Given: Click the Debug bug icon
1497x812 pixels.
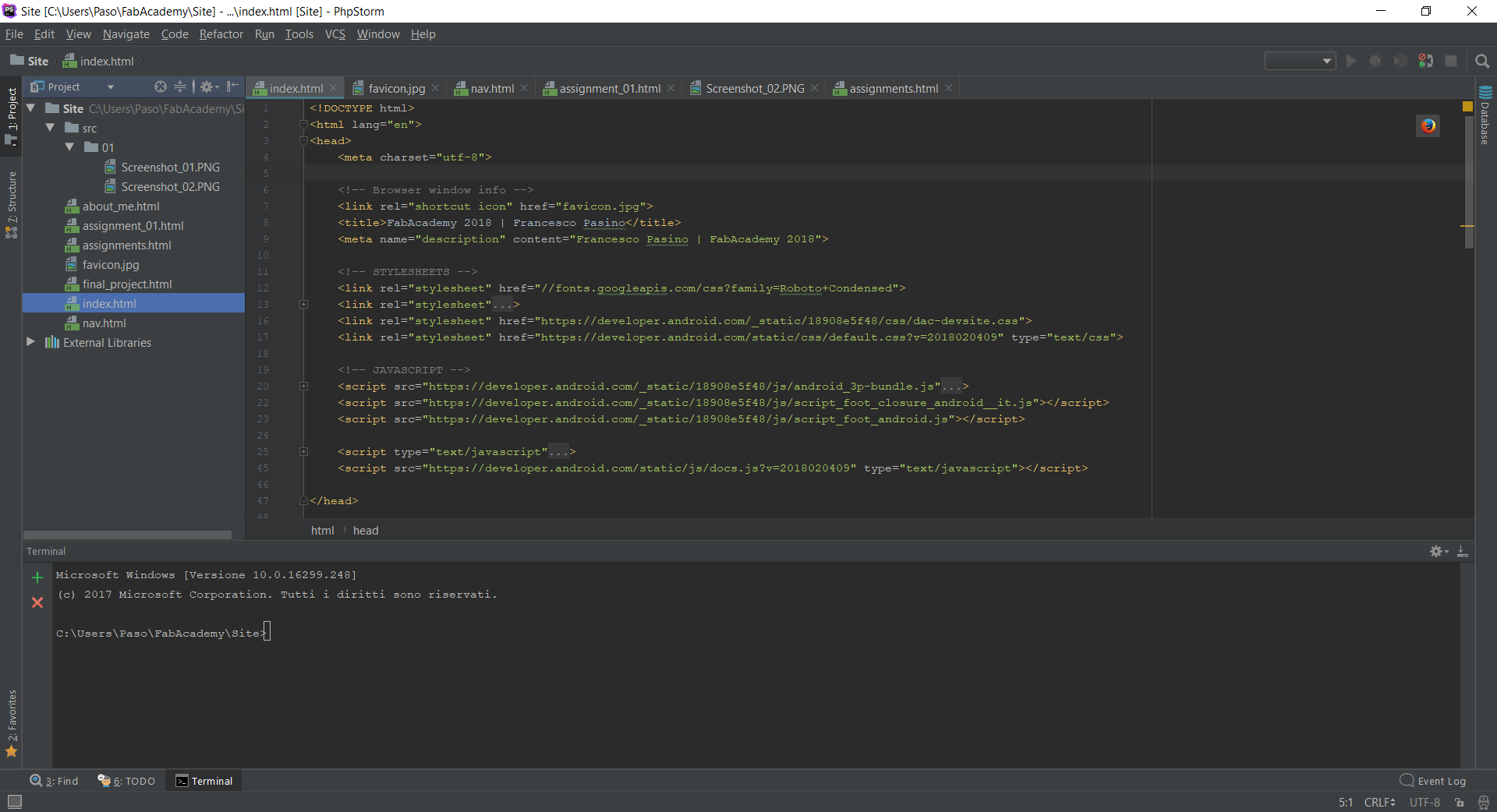Looking at the screenshot, I should (1376, 61).
